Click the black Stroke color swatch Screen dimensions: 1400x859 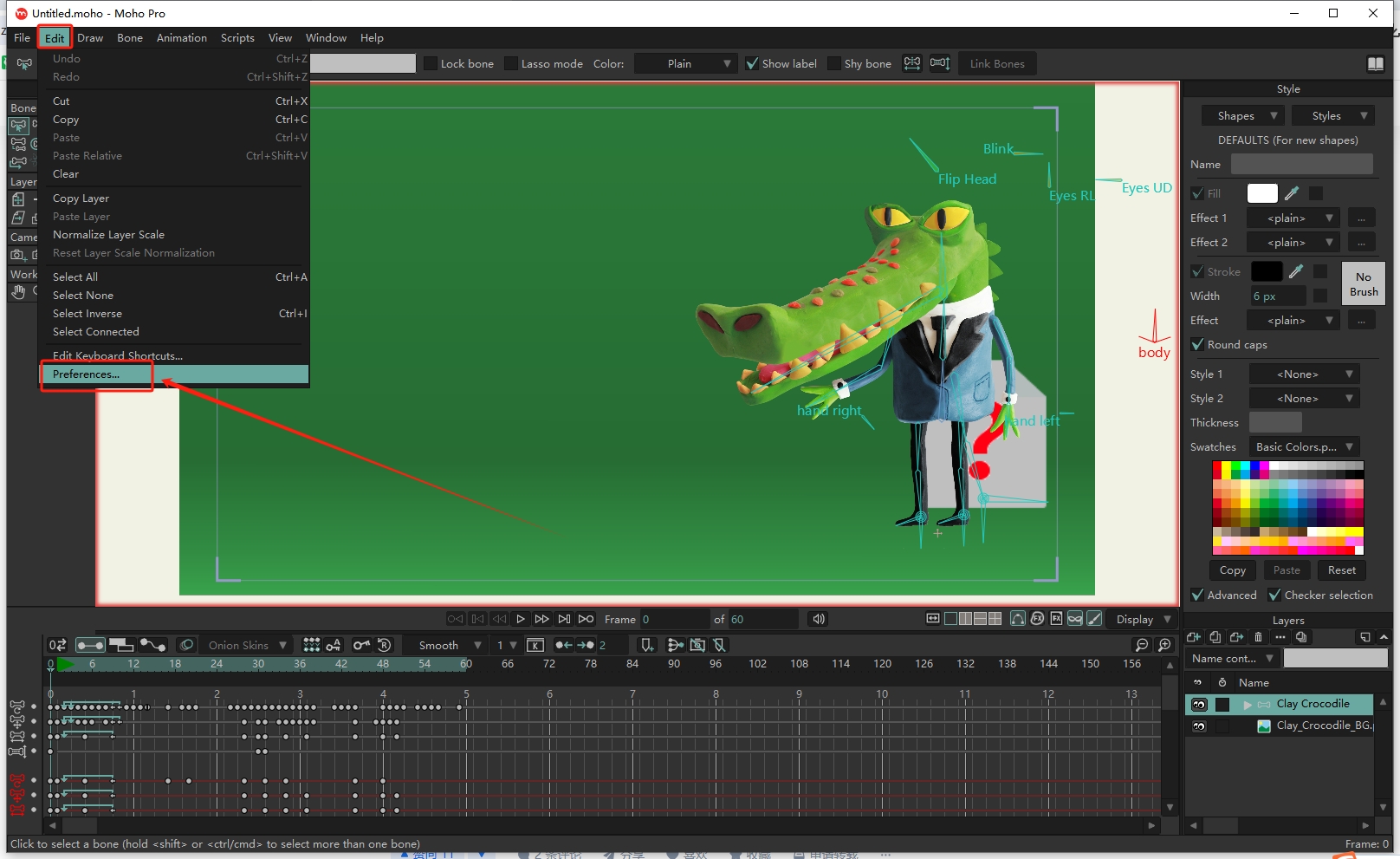tap(1266, 272)
